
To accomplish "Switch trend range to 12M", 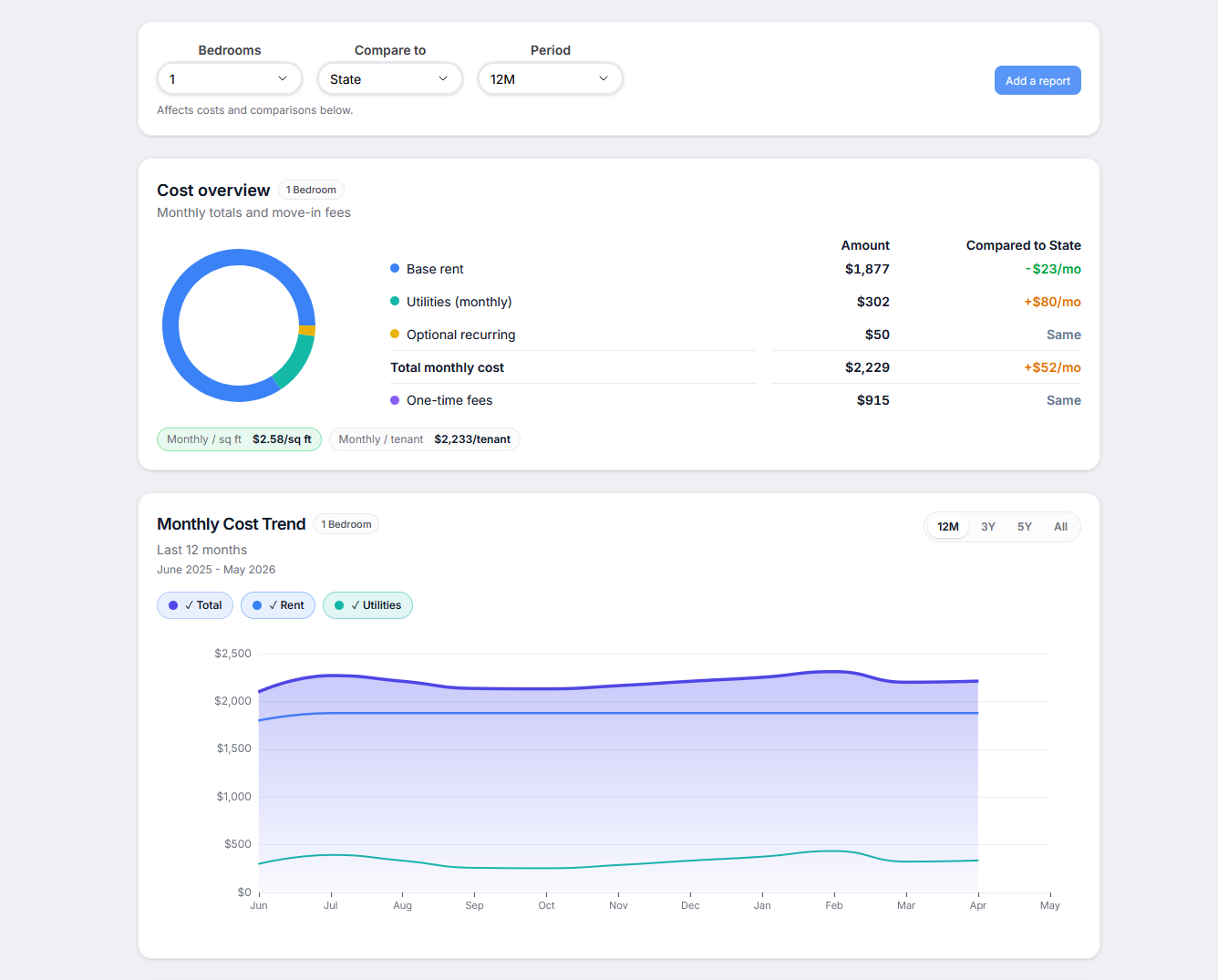I will 948,527.
